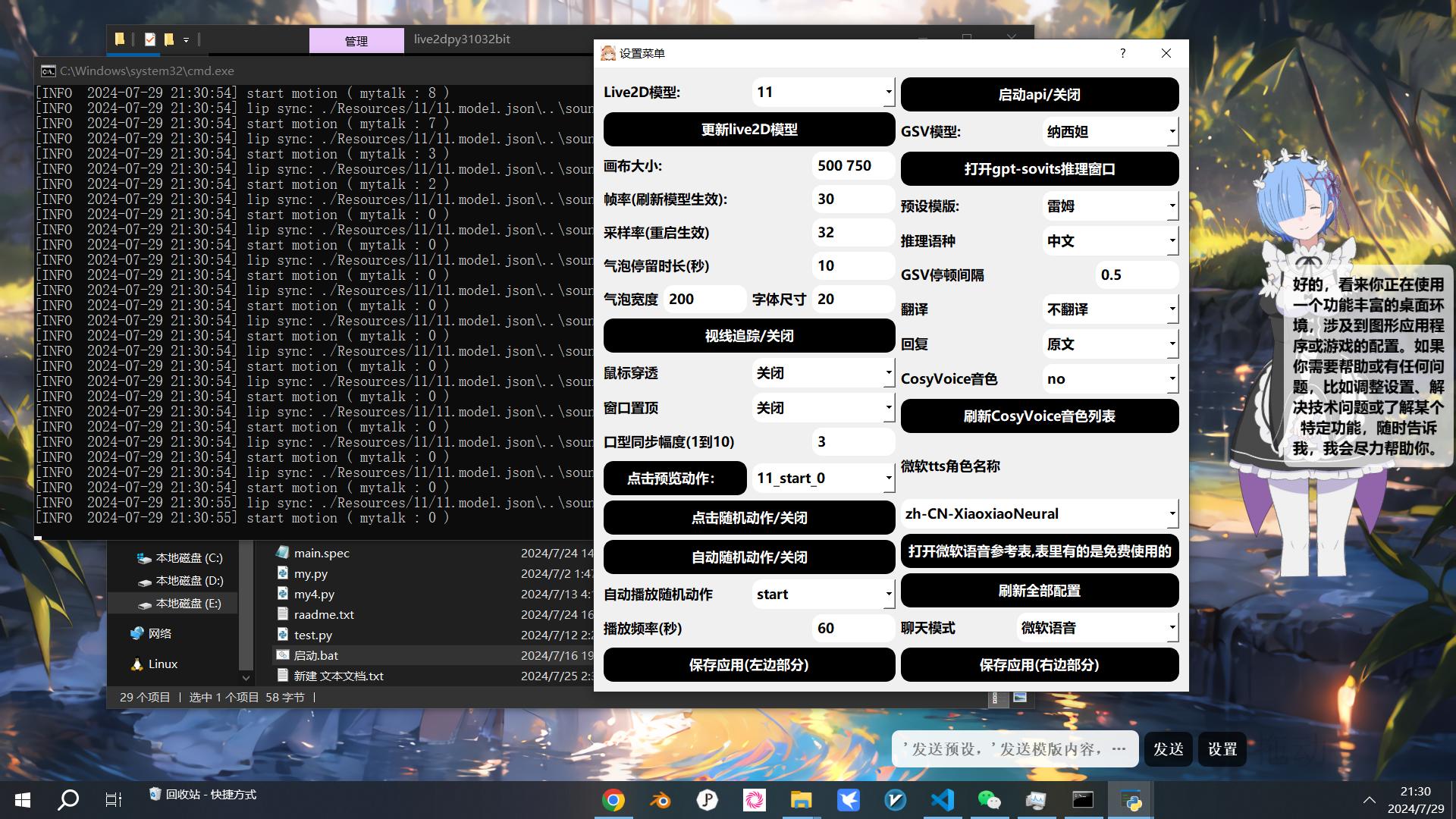
Task: Open Task View on the taskbar
Action: [114, 800]
